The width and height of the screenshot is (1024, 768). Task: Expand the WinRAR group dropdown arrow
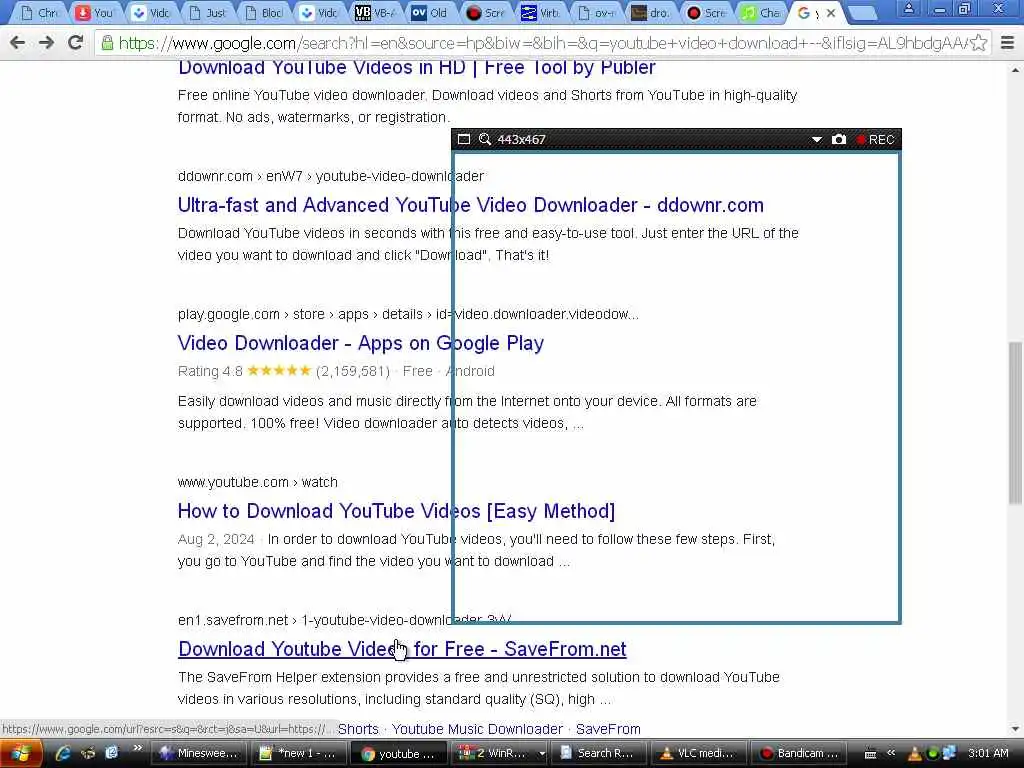point(541,753)
